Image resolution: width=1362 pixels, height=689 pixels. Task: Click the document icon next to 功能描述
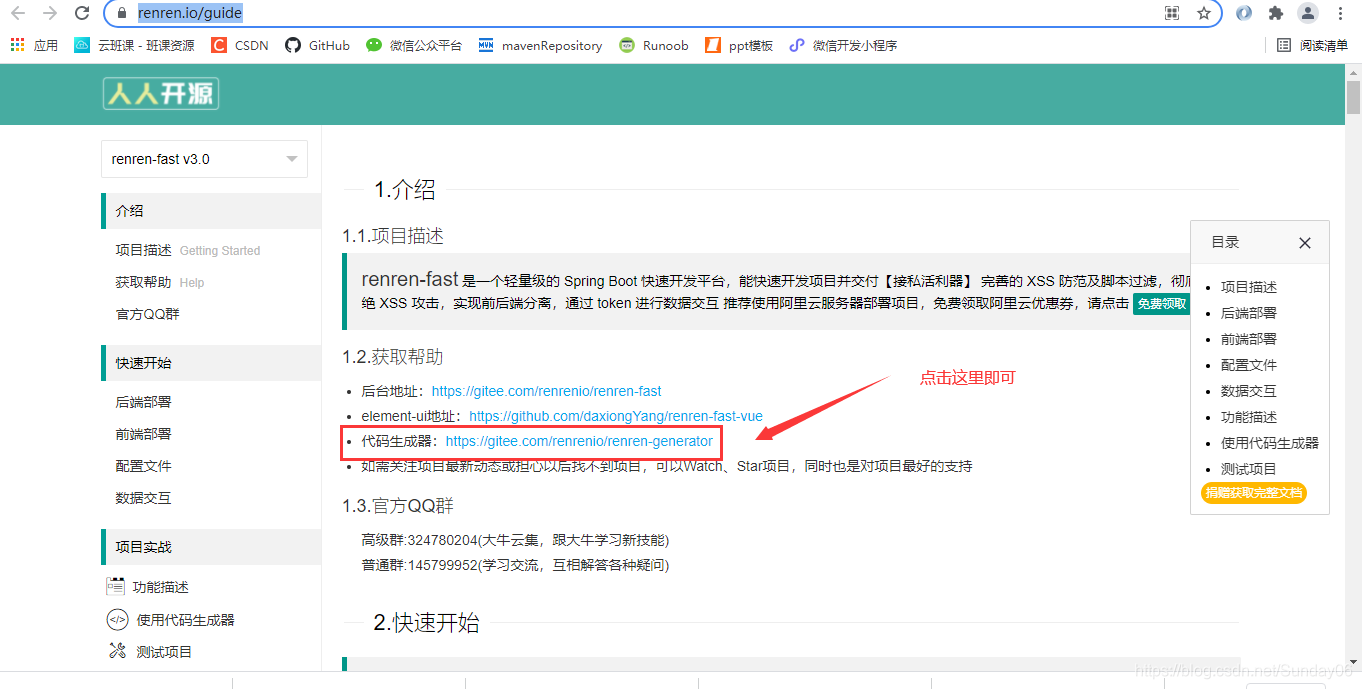coord(118,587)
